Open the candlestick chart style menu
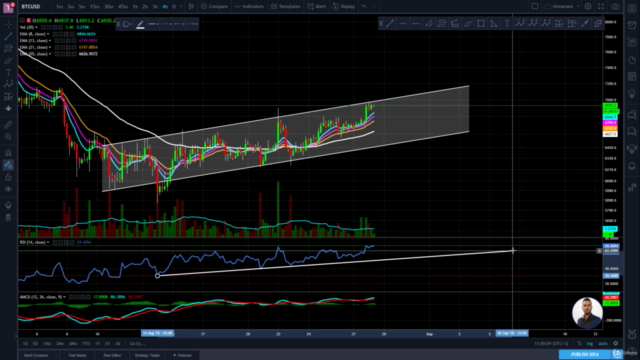The width and height of the screenshot is (640, 360). [191, 7]
